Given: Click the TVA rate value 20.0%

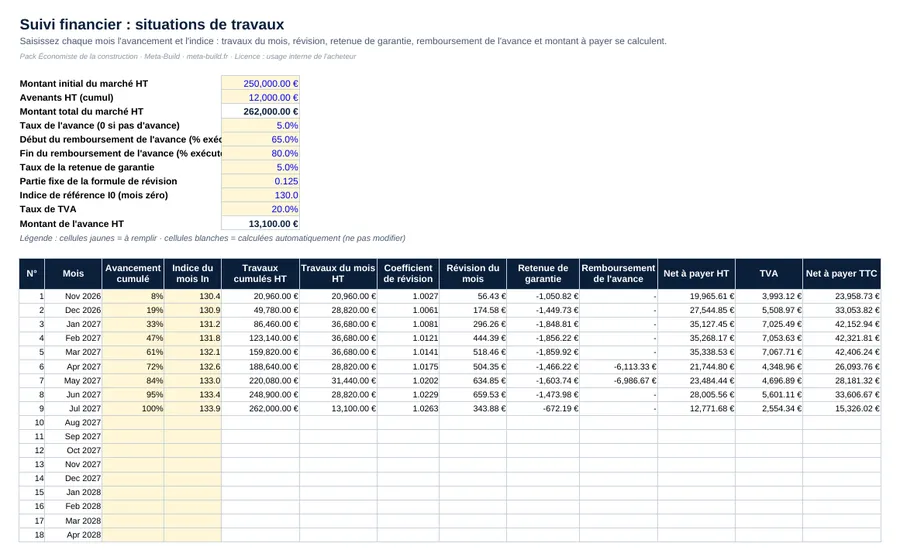Looking at the screenshot, I should (x=260, y=209).
